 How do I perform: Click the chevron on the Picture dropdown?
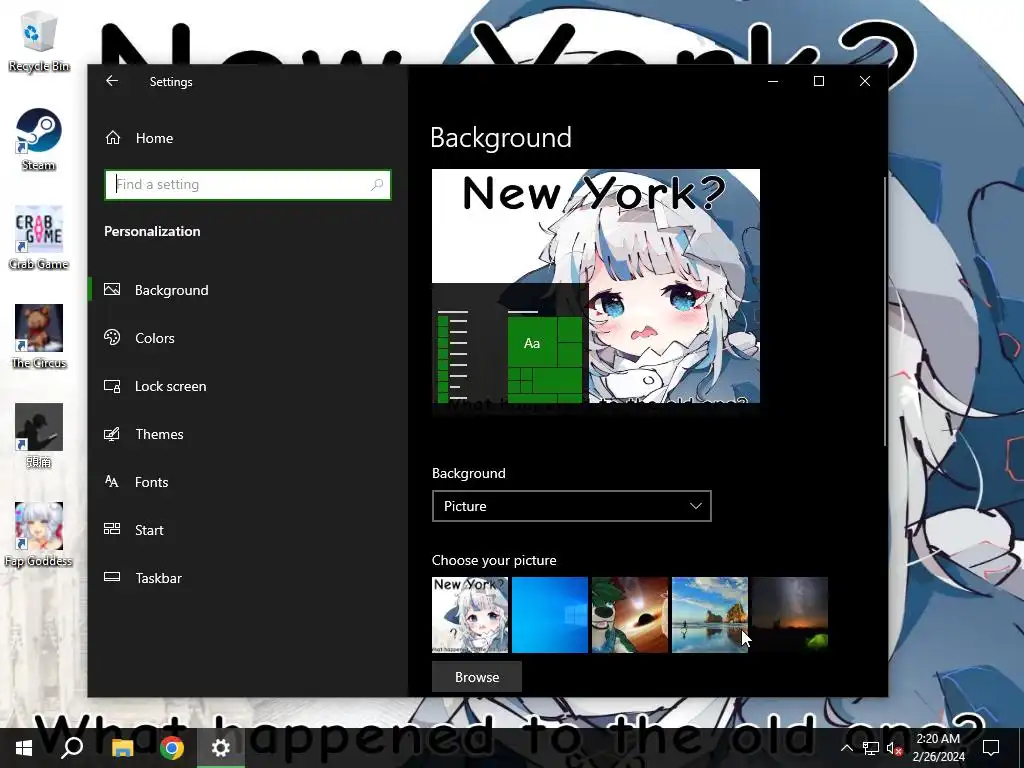[x=696, y=506]
